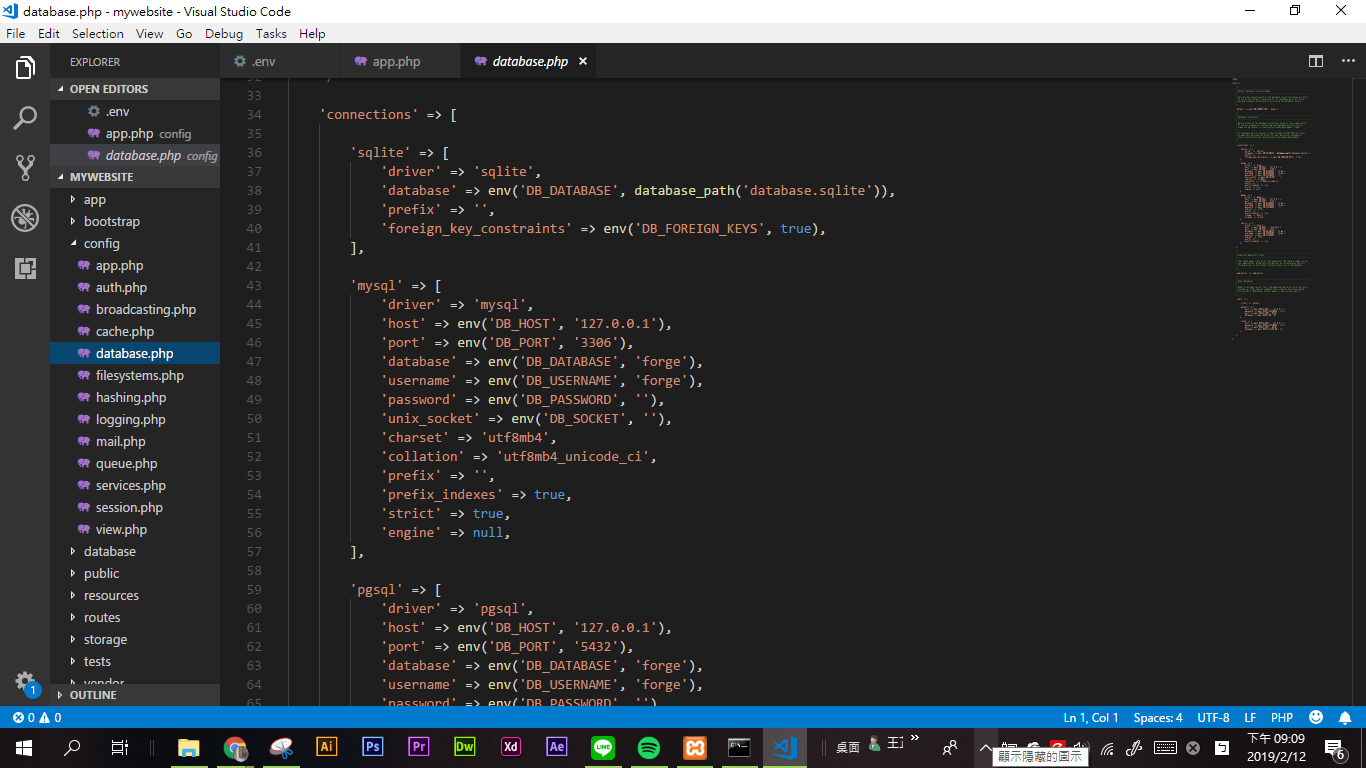Expand the bootstrap folder
The image size is (1366, 768).
(x=135, y=221)
